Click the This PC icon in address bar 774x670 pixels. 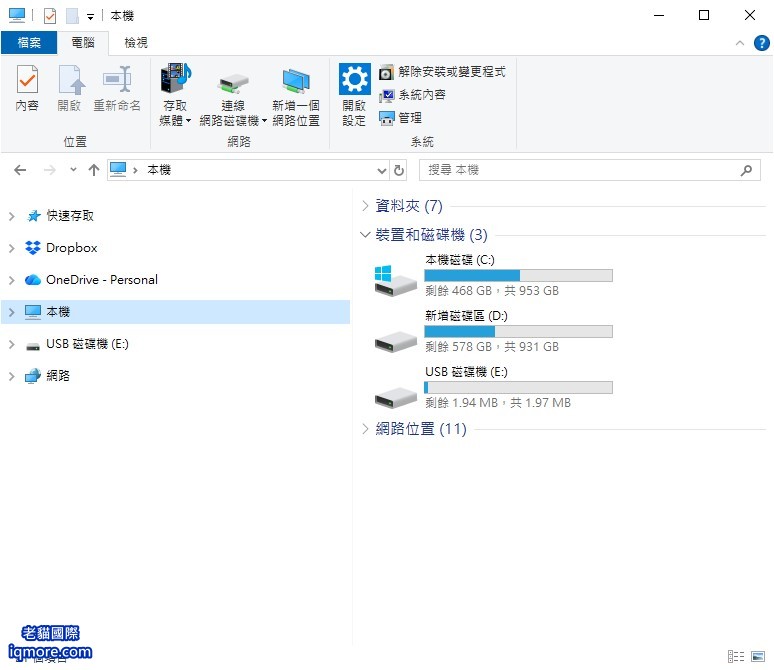(118, 169)
